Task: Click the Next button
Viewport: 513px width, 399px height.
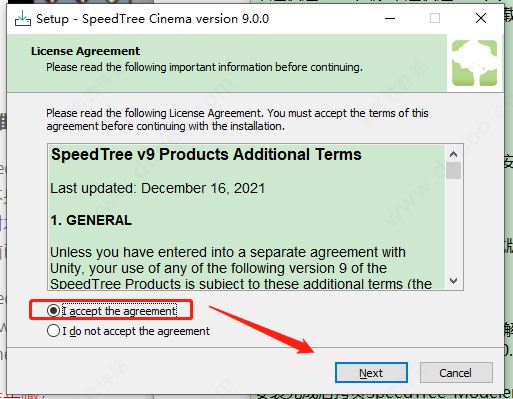Action: click(x=371, y=373)
